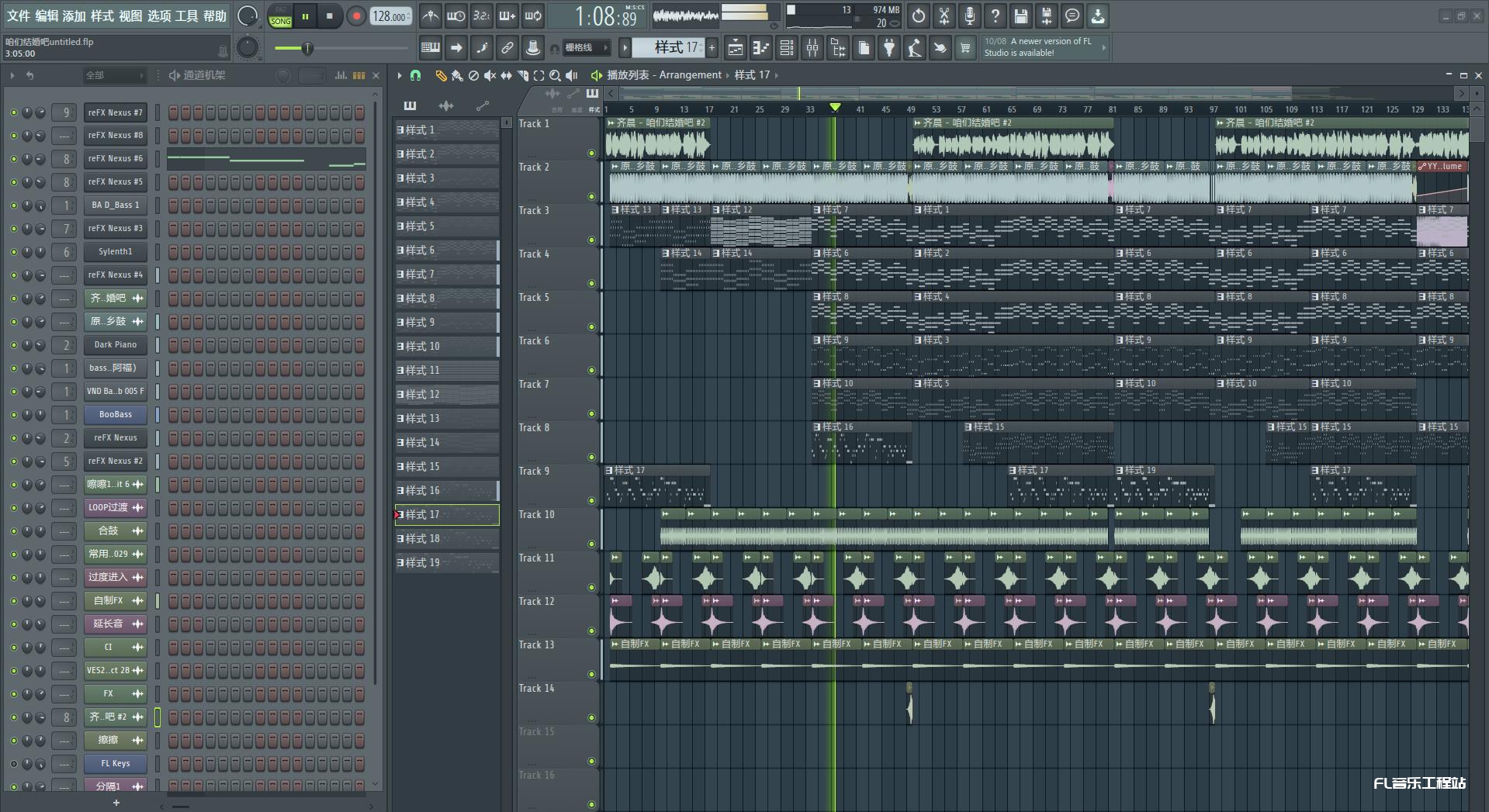Open the project info page icon

click(x=864, y=48)
